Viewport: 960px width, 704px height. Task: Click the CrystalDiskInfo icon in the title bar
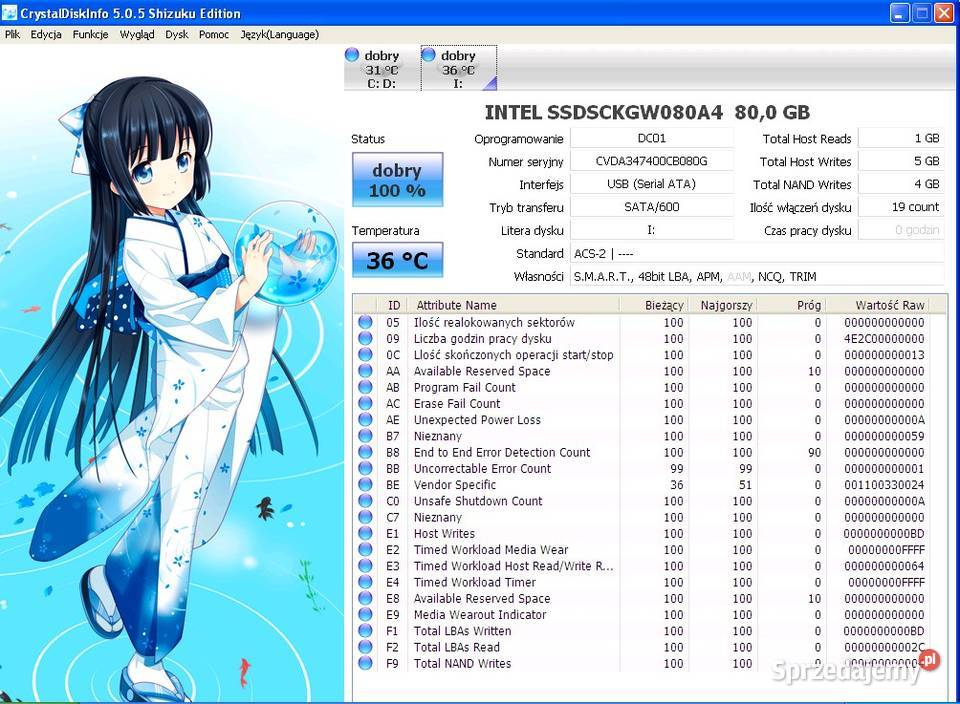[x=9, y=10]
